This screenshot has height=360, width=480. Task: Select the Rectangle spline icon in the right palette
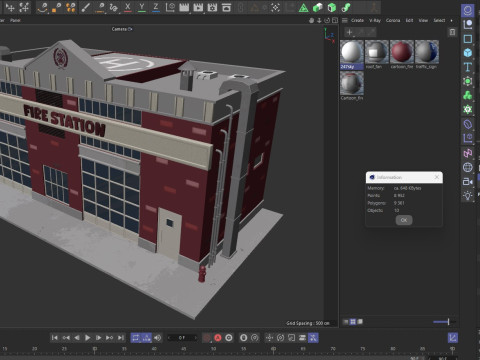point(468,39)
